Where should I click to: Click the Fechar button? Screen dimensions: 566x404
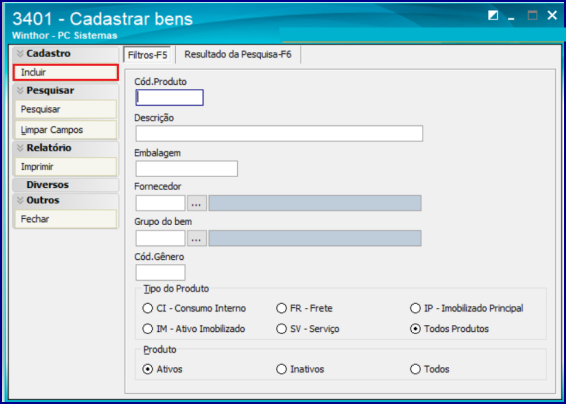[66, 219]
